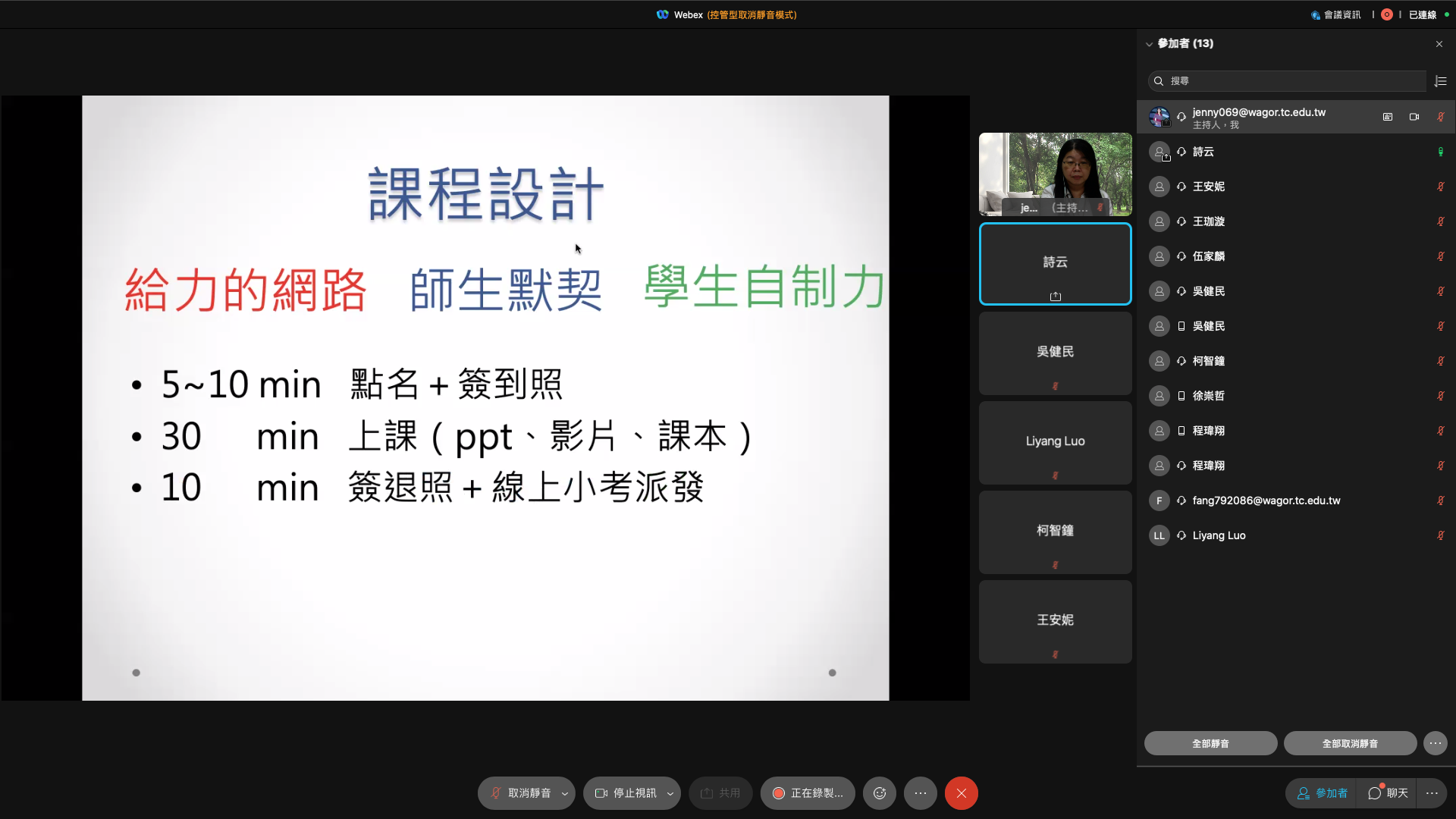Stop the camera with 停止視訊
1456x819 pixels.
[x=626, y=793]
